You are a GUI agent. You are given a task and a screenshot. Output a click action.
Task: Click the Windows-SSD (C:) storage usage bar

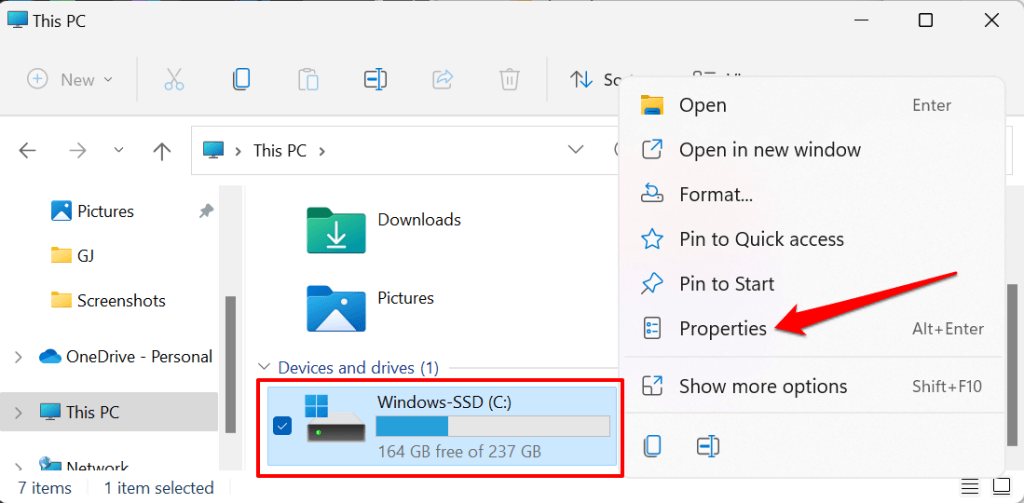pyautogui.click(x=493, y=427)
